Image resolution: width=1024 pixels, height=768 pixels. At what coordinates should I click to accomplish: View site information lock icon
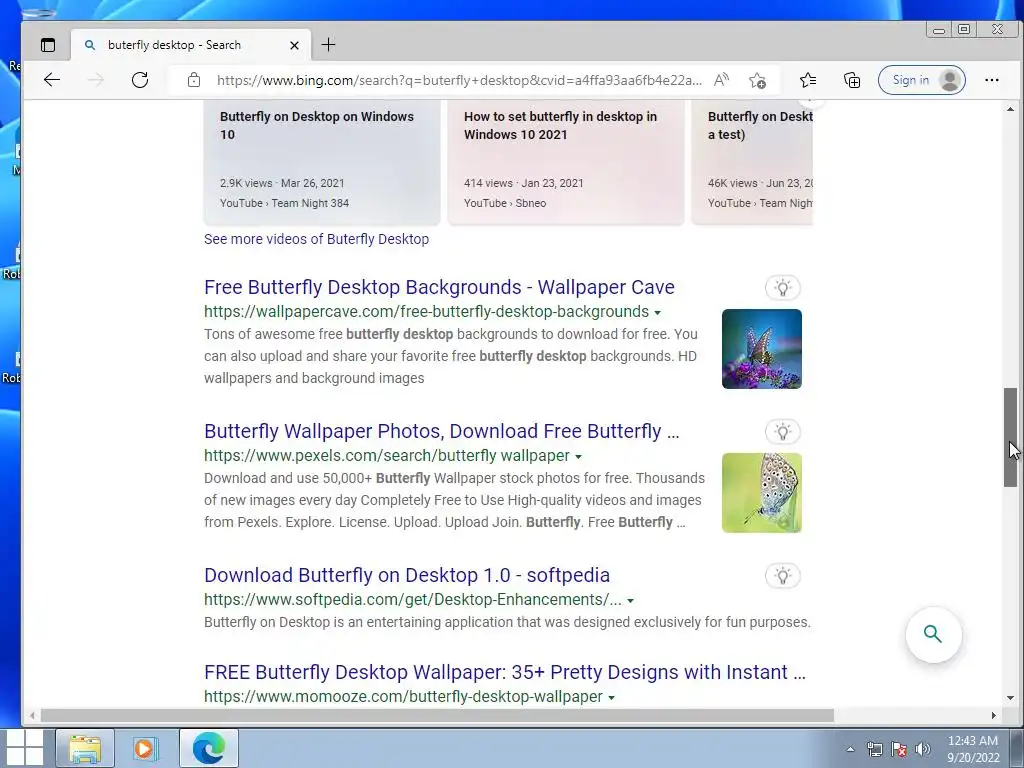pos(193,80)
